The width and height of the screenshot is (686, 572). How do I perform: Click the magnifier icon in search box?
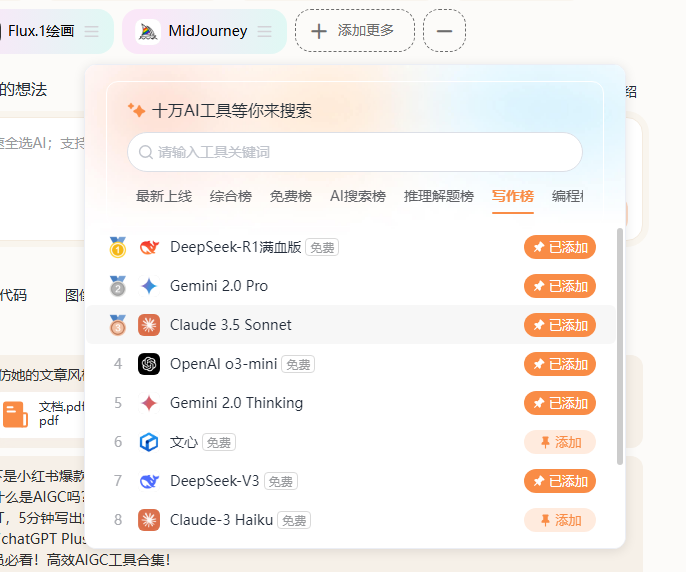coord(145,152)
